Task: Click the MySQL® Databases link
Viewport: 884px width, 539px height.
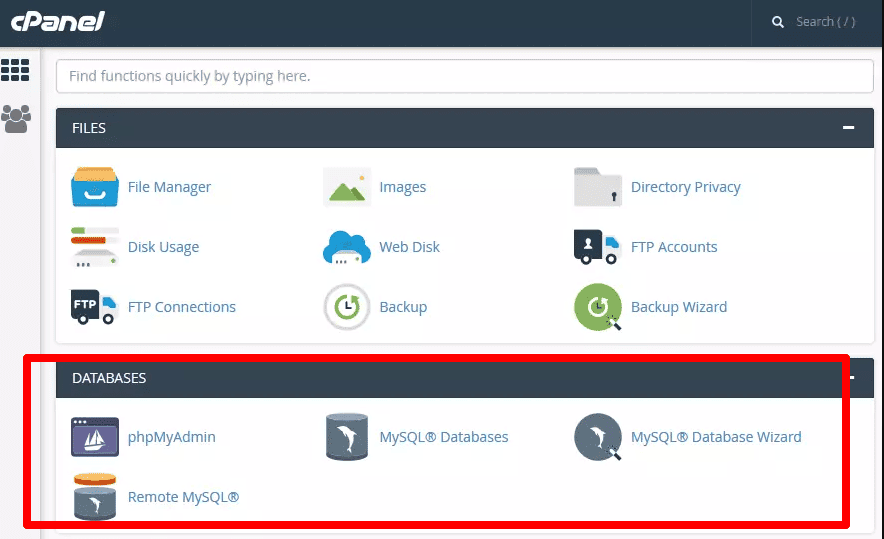Action: click(x=444, y=438)
